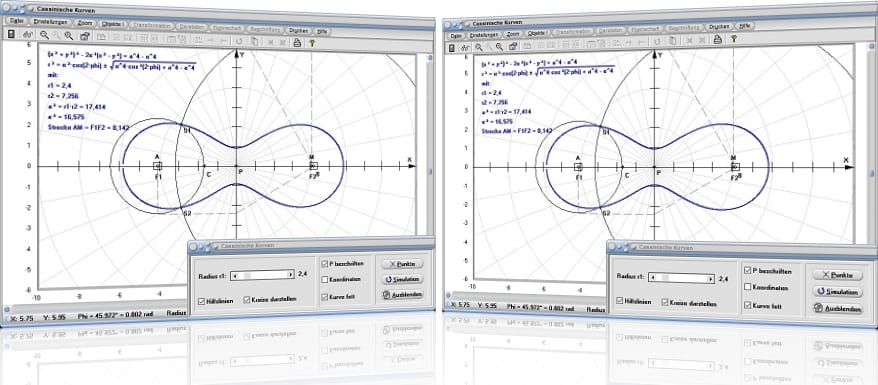Click the yellow help pin icon in right window
The image size is (878, 385).
(x=734, y=38)
